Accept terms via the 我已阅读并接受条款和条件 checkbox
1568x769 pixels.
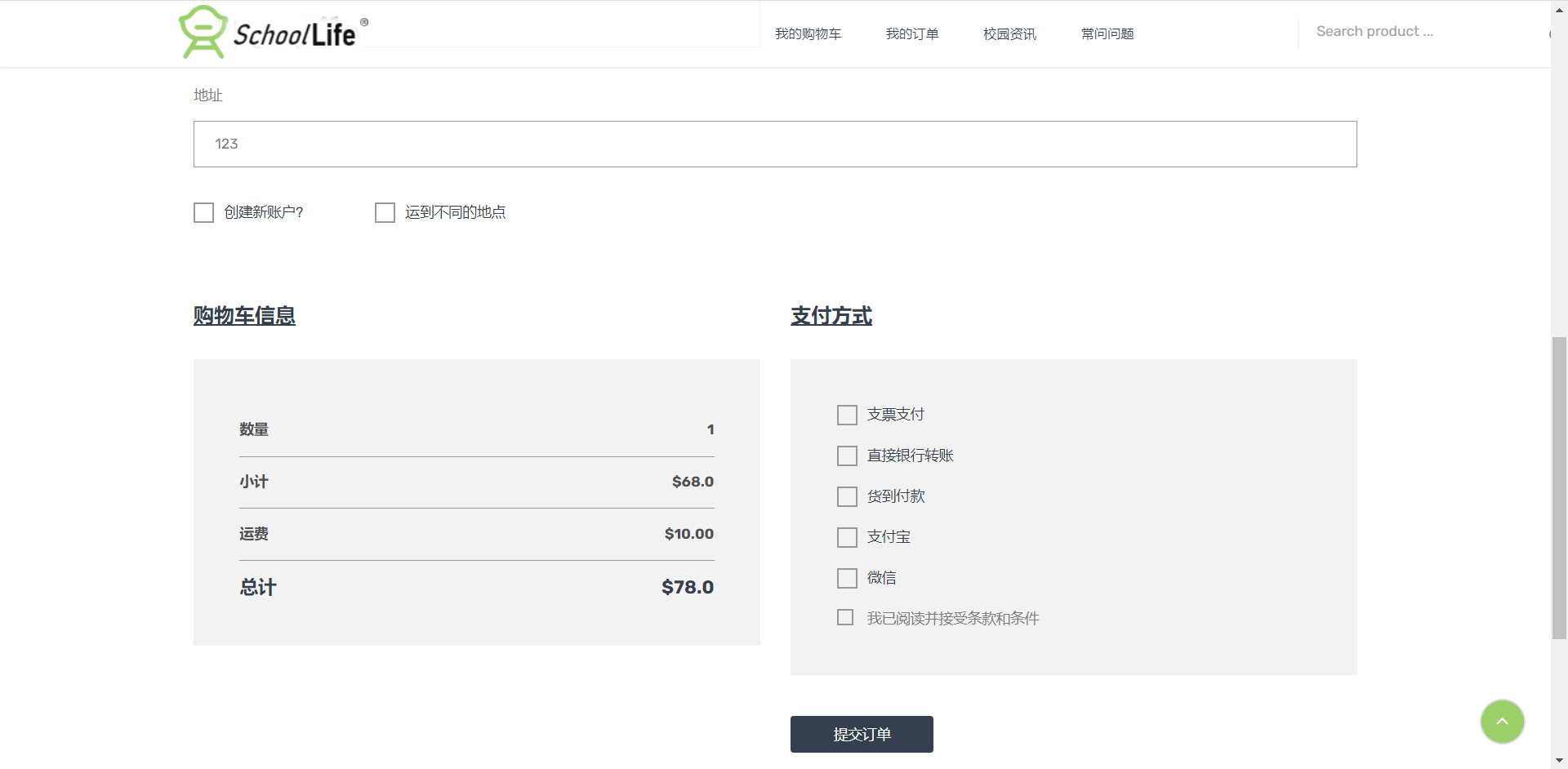(845, 618)
